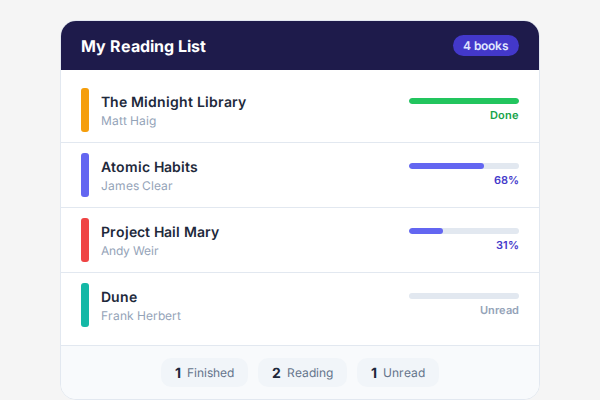Viewport: 600px width, 400px height.
Task: Click author name Matt Haig
Action: tap(129, 121)
